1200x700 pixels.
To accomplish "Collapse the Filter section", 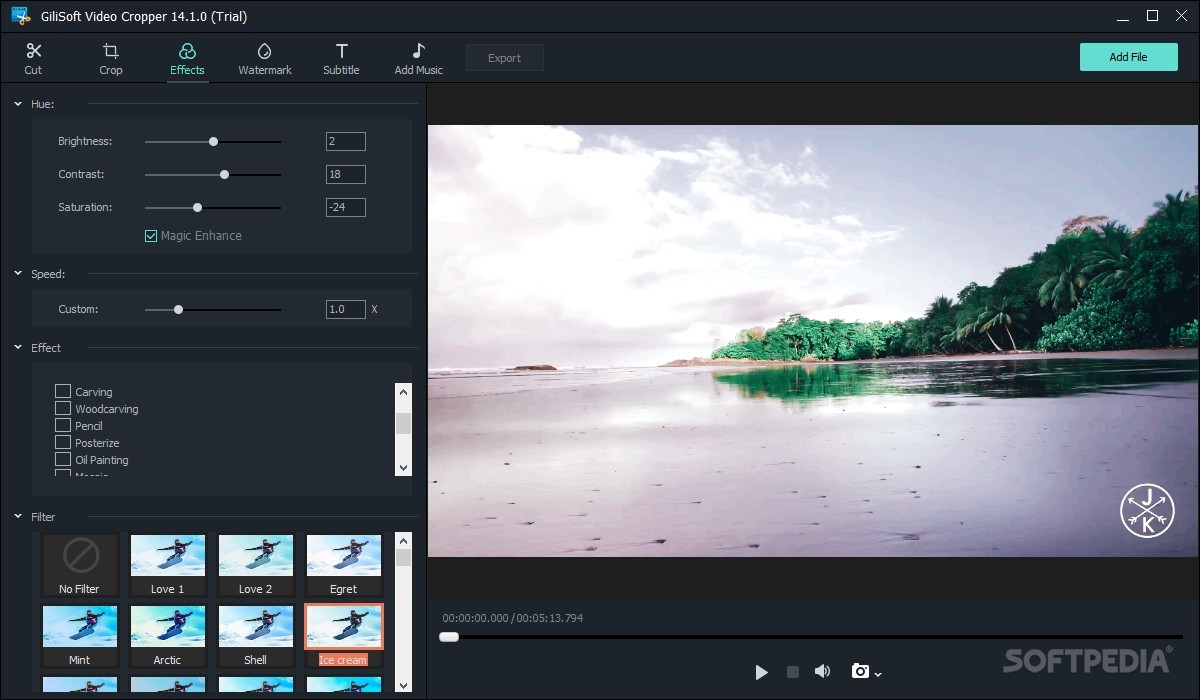I will pyautogui.click(x=16, y=516).
